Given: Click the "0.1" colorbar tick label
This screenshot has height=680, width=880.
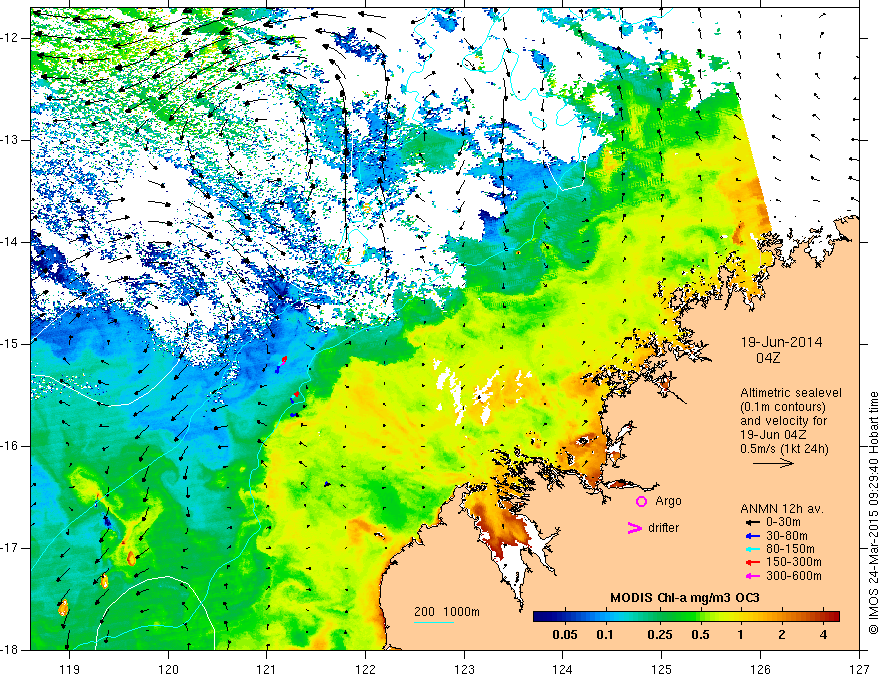Looking at the screenshot, I should 604,635.
